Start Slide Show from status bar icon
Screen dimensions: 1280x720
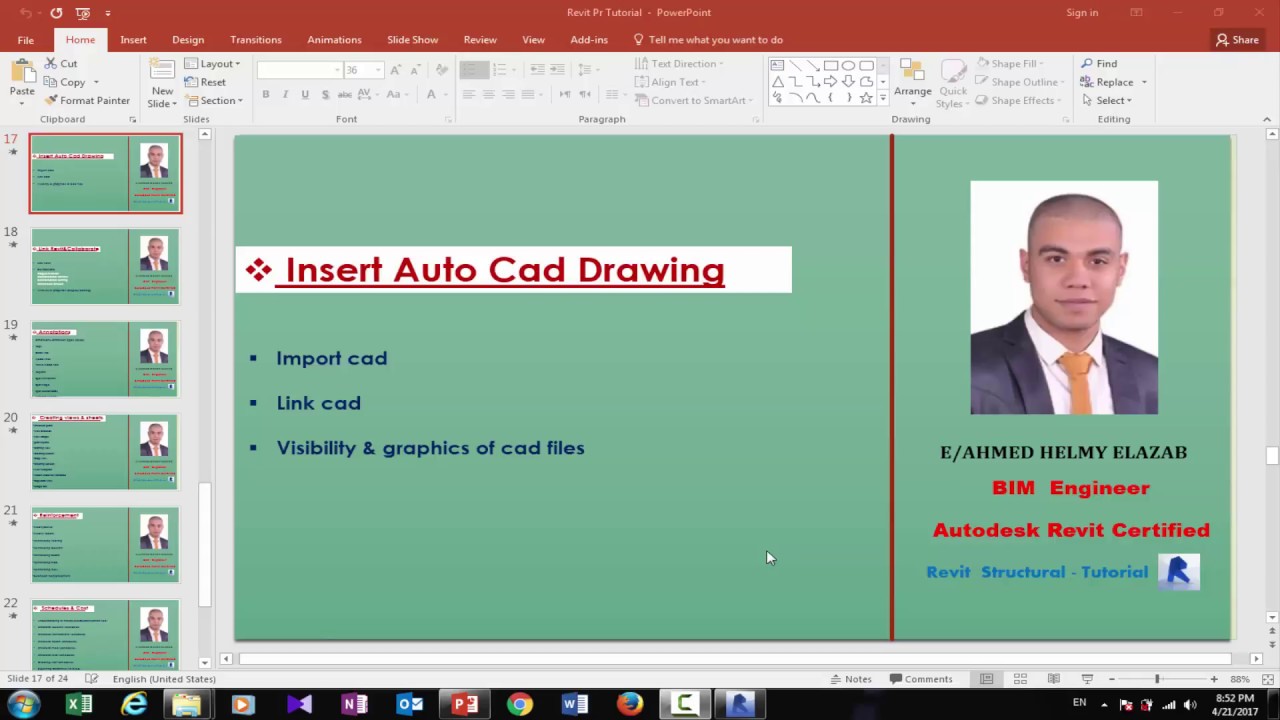click(1087, 679)
